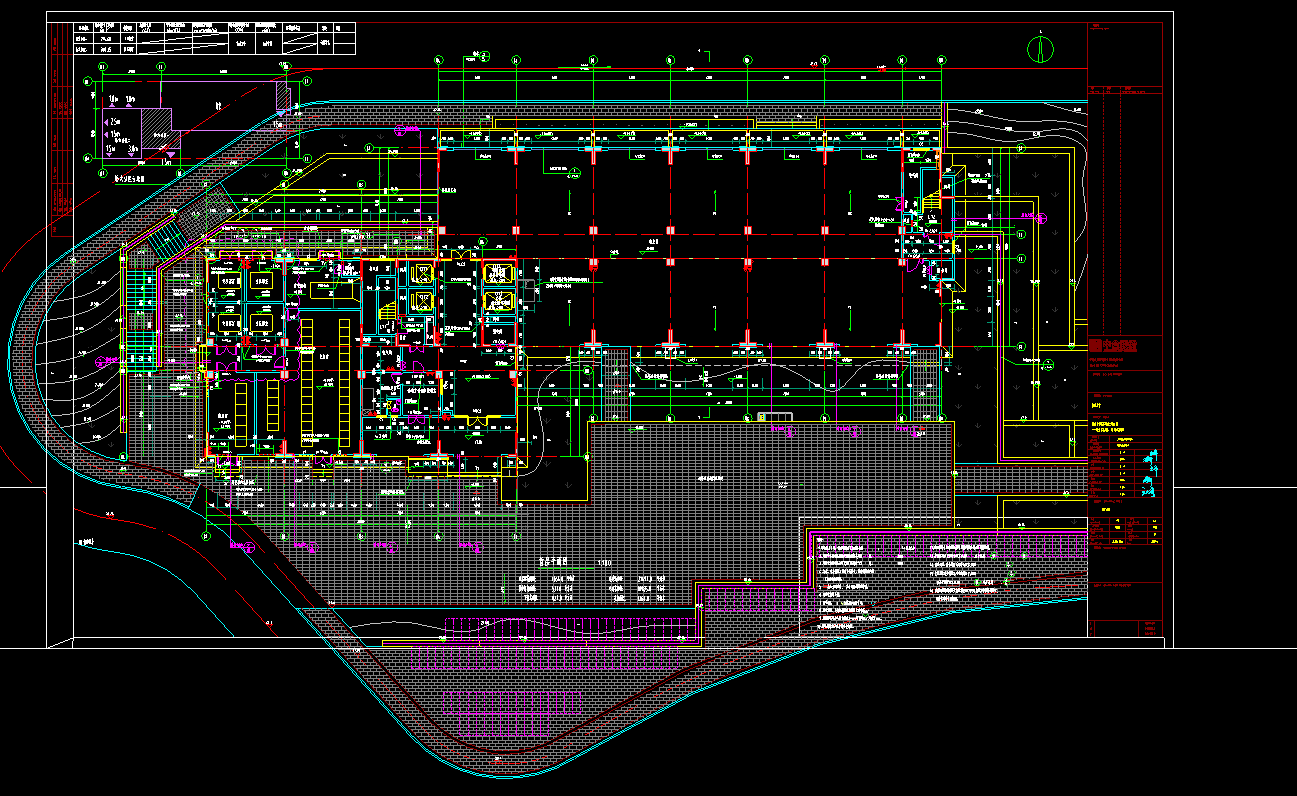This screenshot has width=1297, height=796.
Task: Click the white contour lines in the northeast corner
Action: 1010,123
